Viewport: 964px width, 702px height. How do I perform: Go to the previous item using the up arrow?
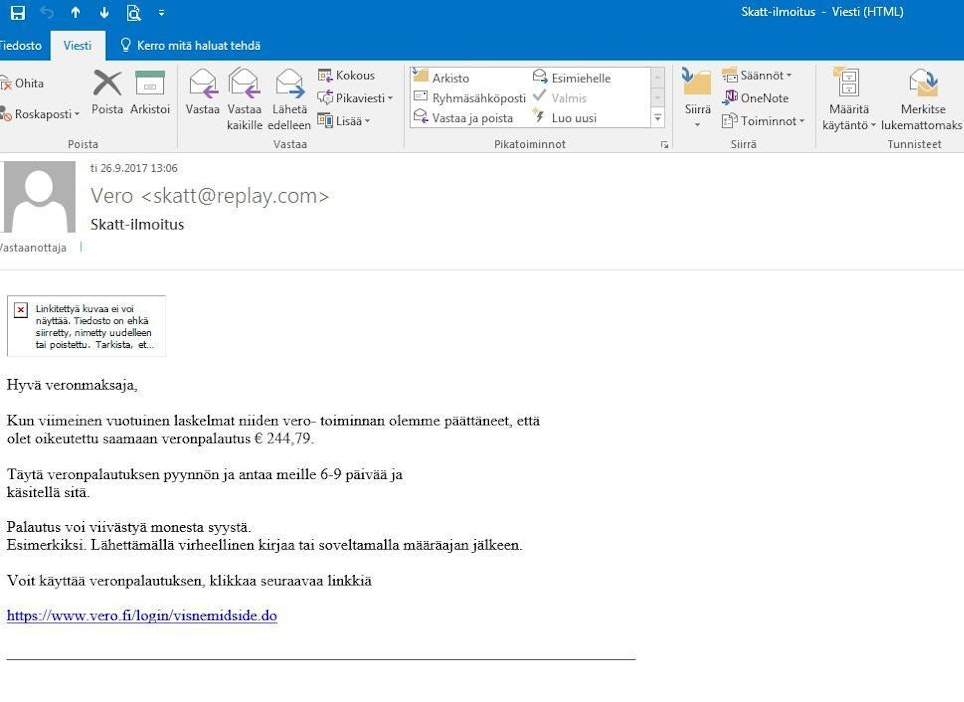click(x=75, y=13)
